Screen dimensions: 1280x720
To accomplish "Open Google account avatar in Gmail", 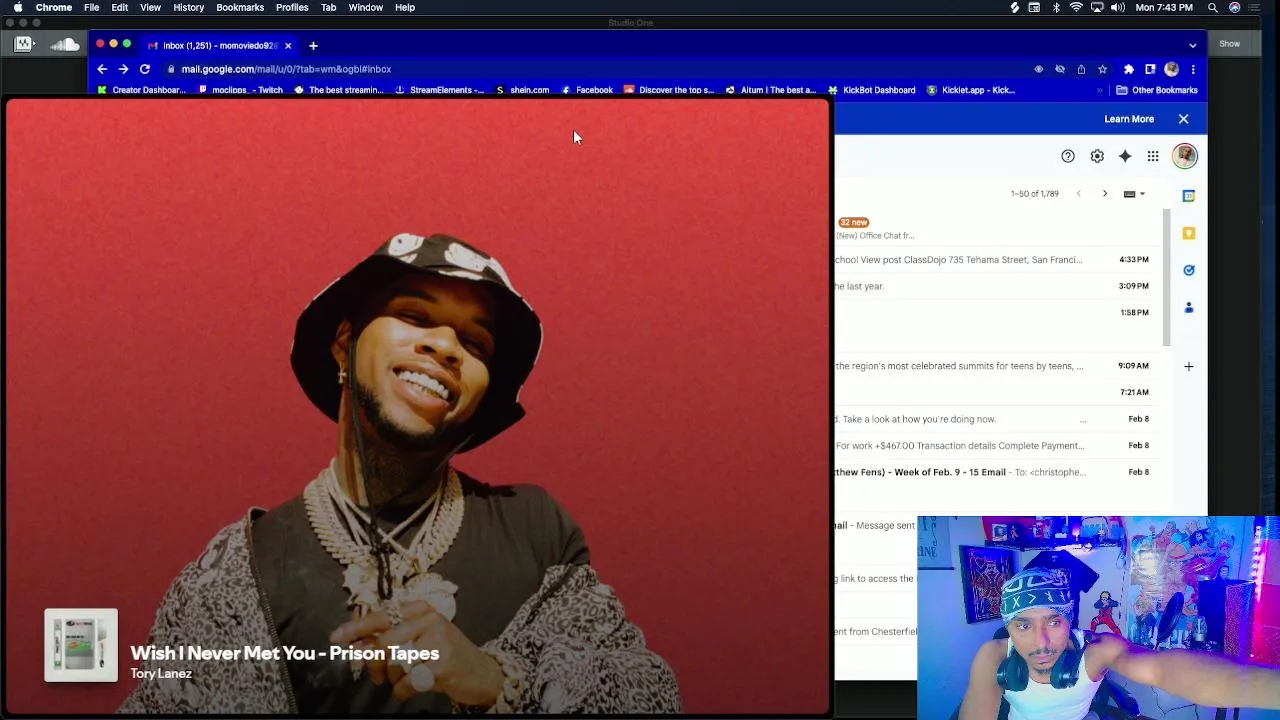I will 1185,156.
